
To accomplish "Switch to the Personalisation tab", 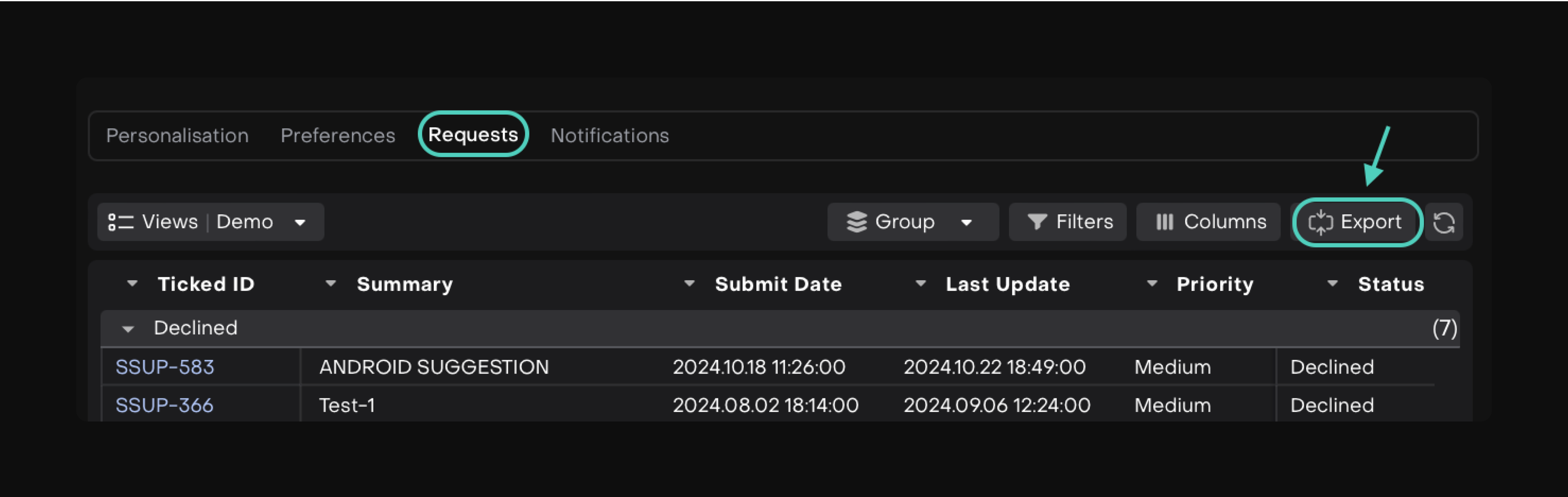I will (x=177, y=135).
